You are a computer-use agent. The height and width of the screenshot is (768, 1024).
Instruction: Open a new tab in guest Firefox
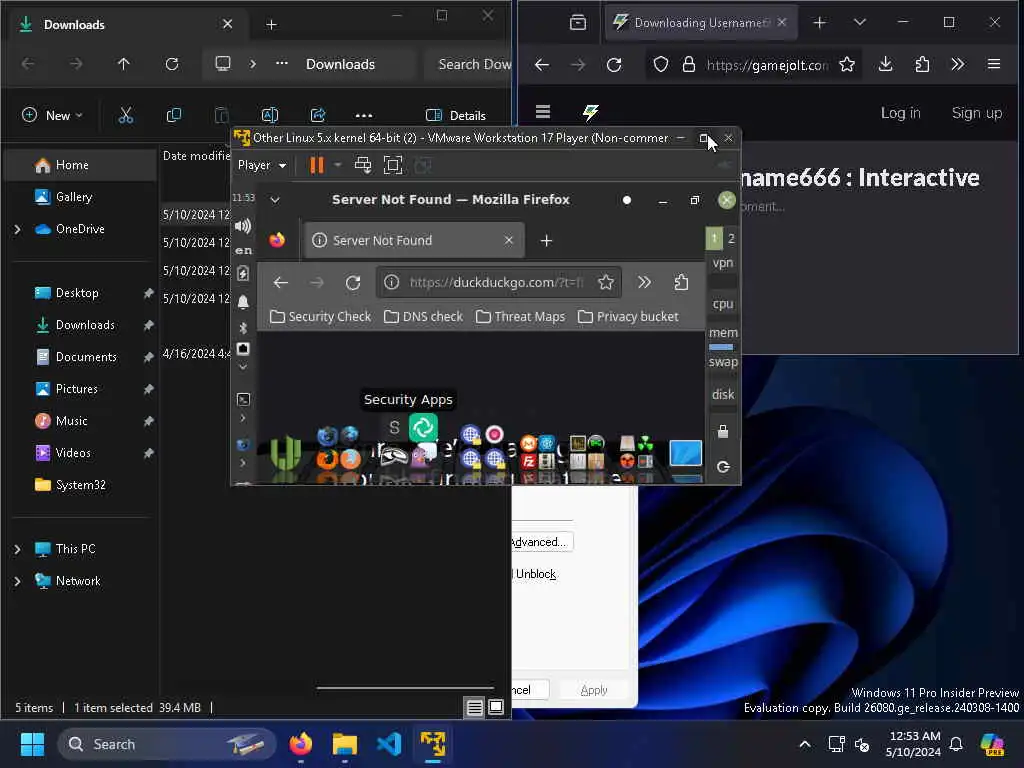click(547, 241)
